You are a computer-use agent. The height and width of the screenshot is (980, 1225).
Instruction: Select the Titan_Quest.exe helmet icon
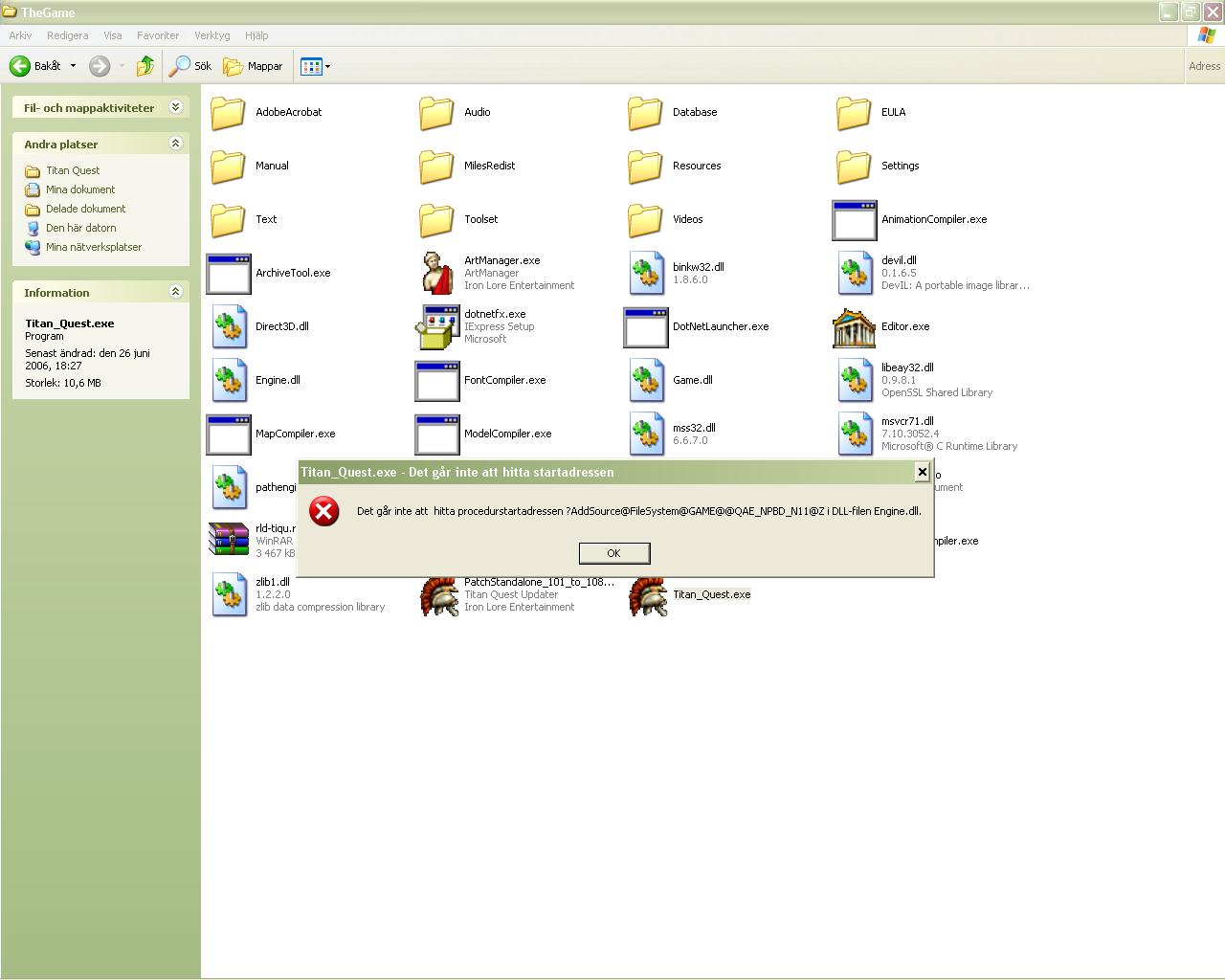[x=647, y=595]
